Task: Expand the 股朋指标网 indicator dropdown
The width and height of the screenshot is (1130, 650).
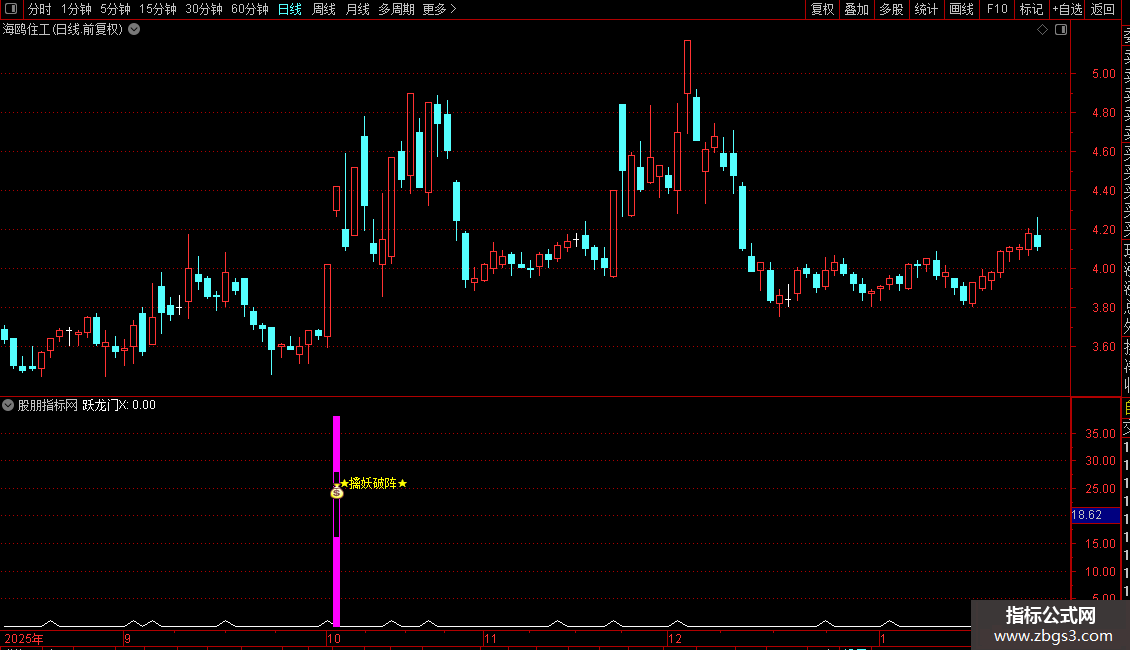Action: (8, 405)
